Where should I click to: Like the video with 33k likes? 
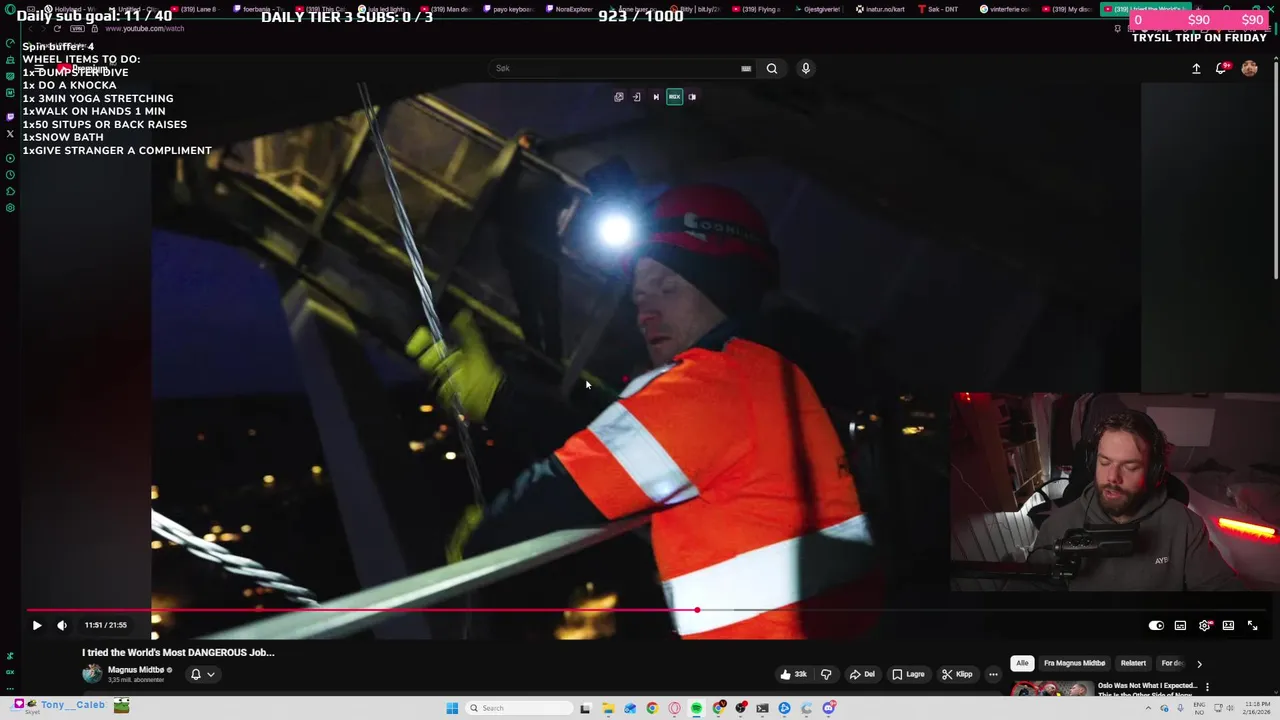[793, 674]
